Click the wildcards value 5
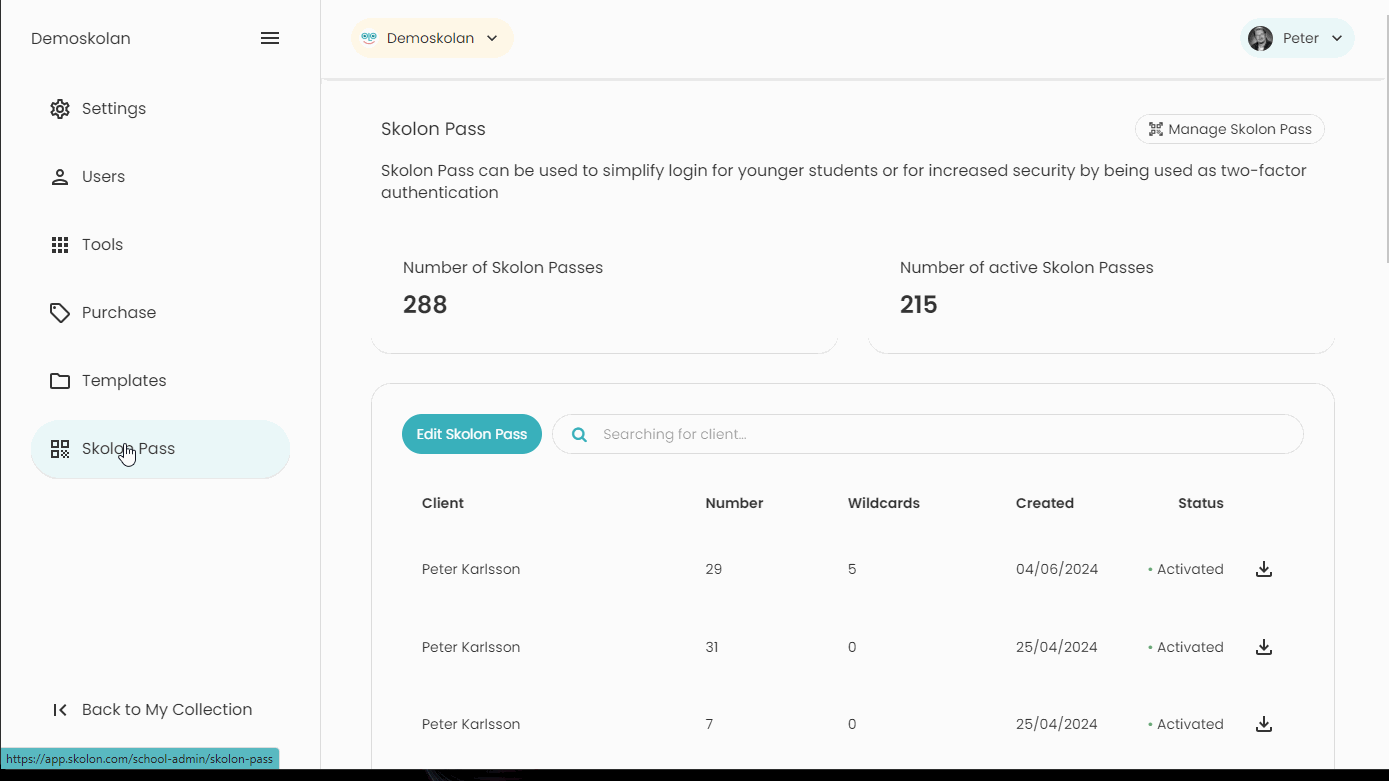This screenshot has width=1389, height=781. click(x=852, y=569)
